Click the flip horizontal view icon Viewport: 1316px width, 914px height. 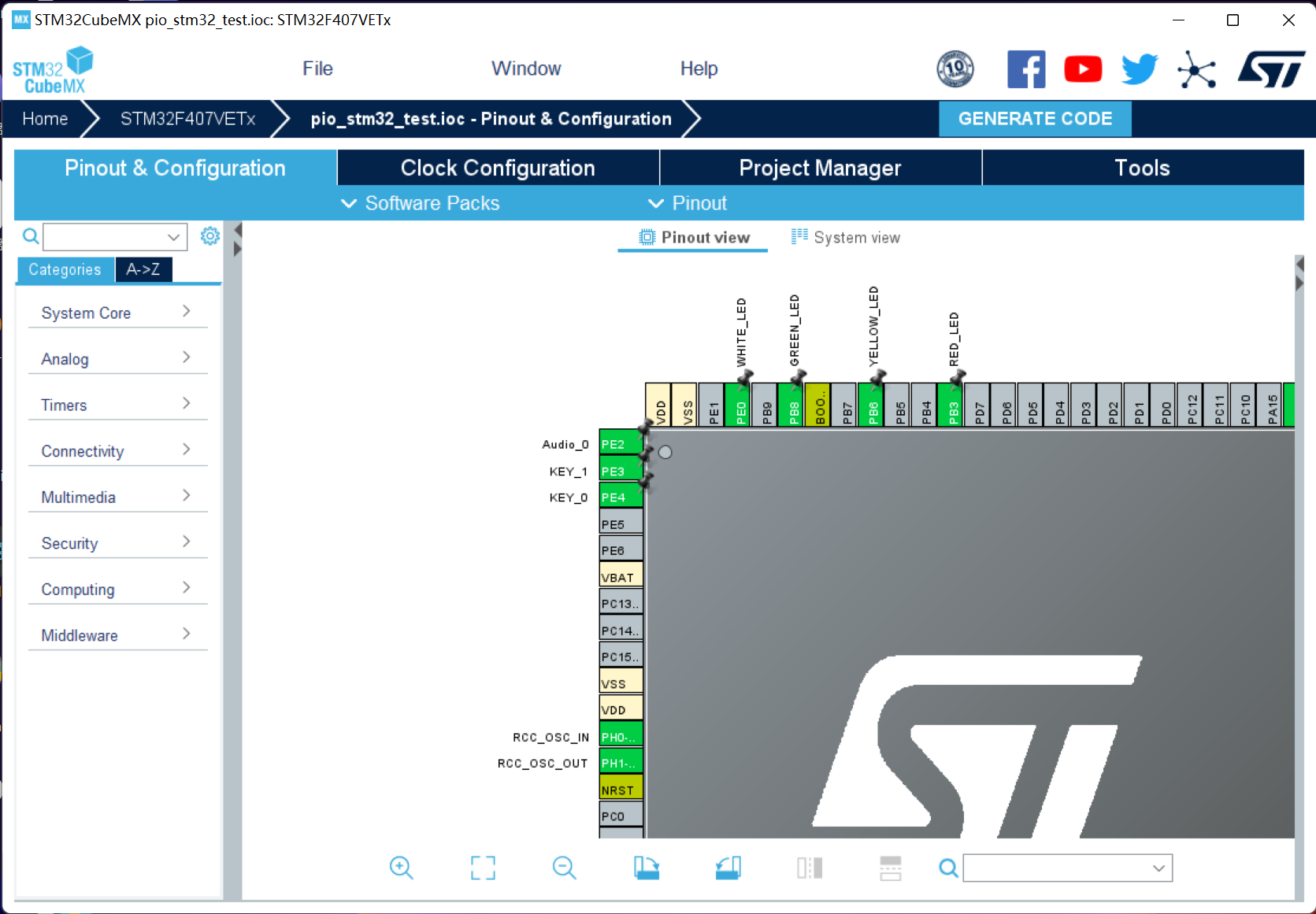pos(810,868)
